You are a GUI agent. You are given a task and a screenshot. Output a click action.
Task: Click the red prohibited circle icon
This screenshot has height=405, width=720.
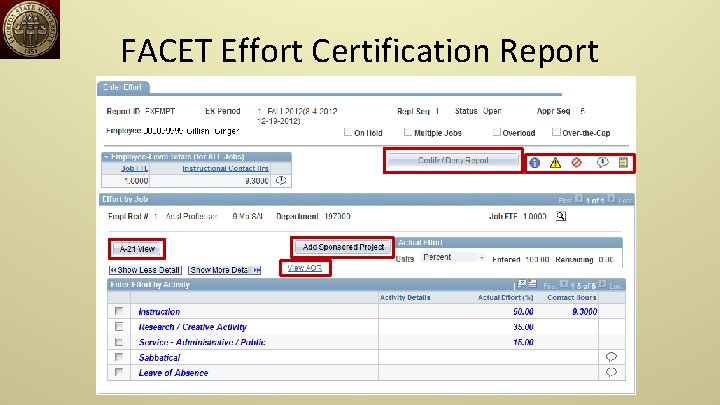point(577,163)
